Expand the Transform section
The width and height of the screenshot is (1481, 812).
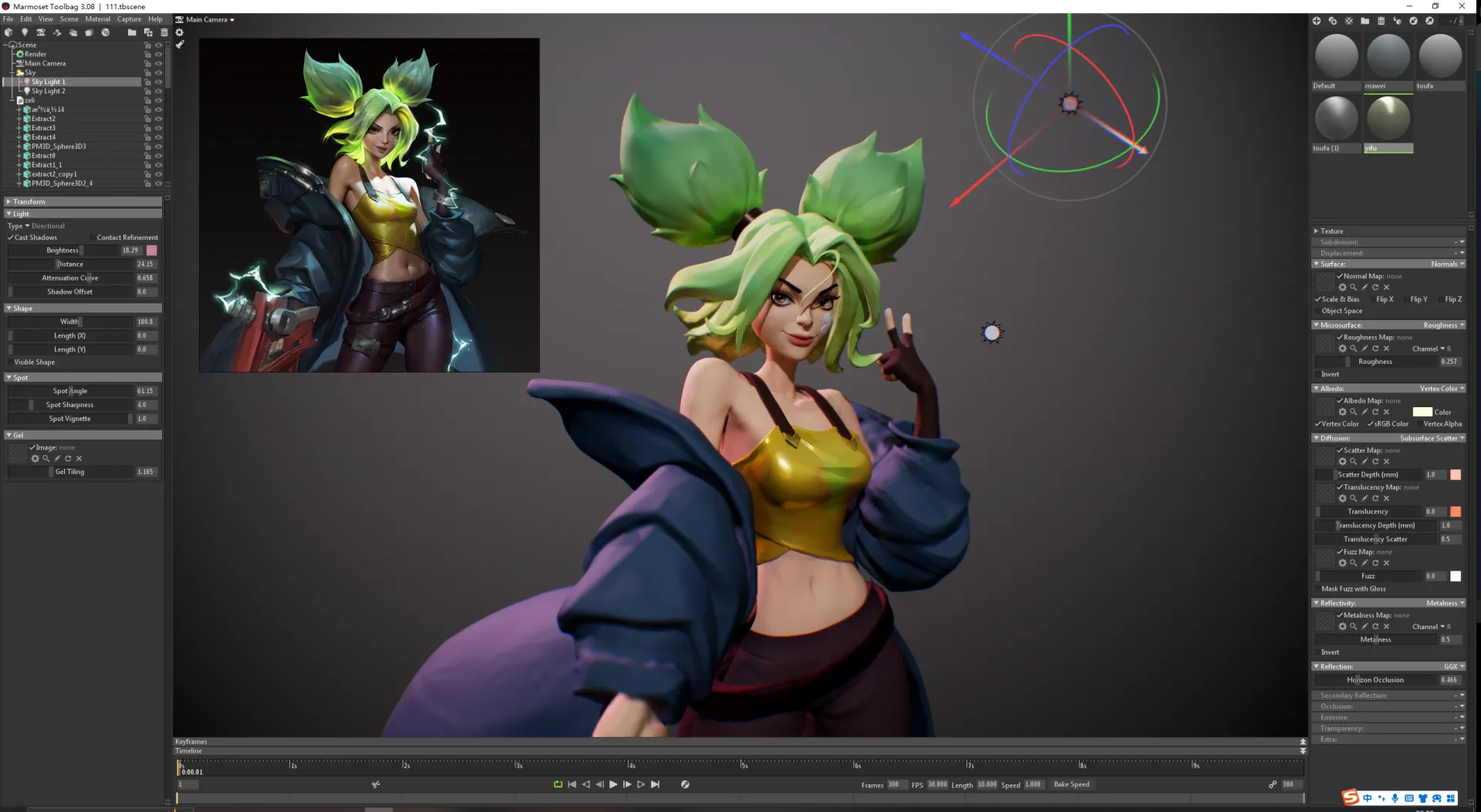pyautogui.click(x=8, y=202)
